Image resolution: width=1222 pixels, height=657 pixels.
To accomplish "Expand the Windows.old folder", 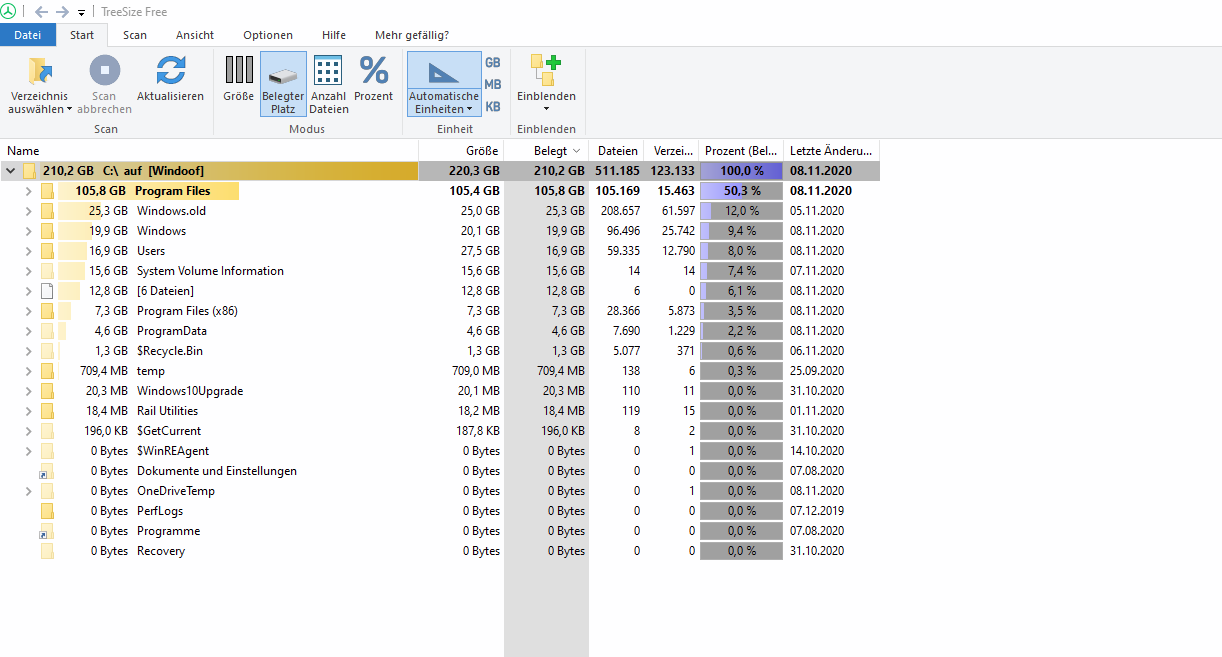I will point(28,211).
